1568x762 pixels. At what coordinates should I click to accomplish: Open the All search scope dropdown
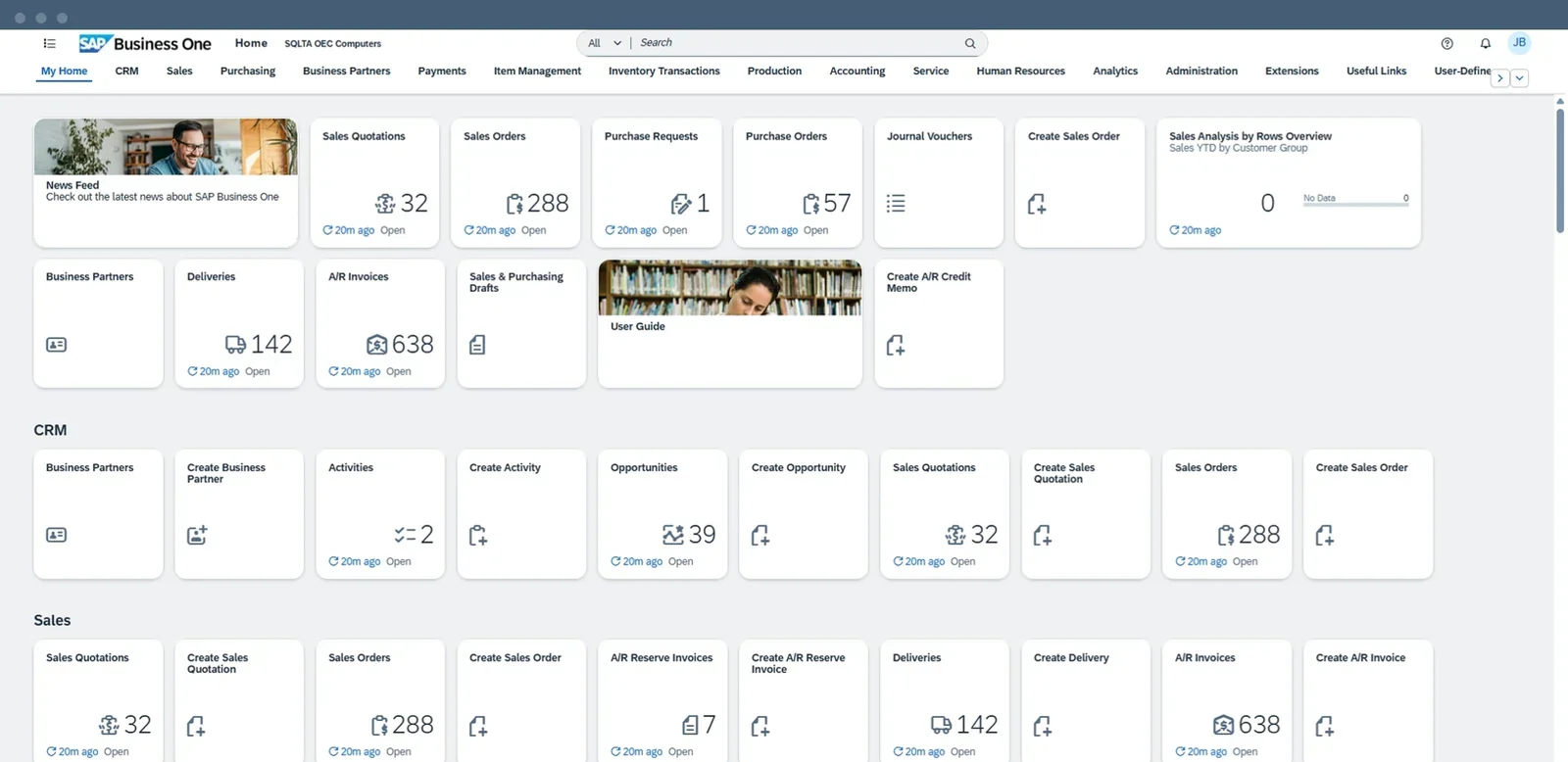(605, 43)
